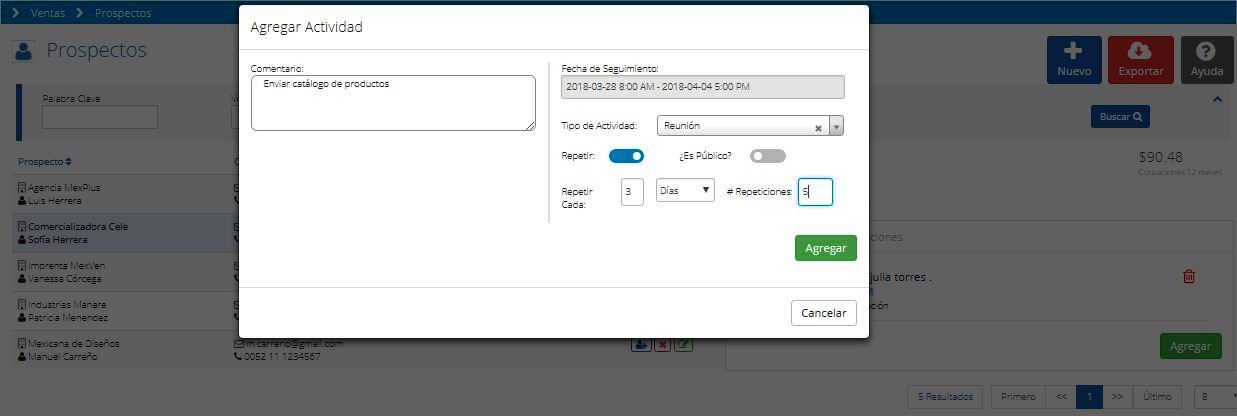Turn off the Repetir toggle
1237x416 pixels.
coord(626,156)
